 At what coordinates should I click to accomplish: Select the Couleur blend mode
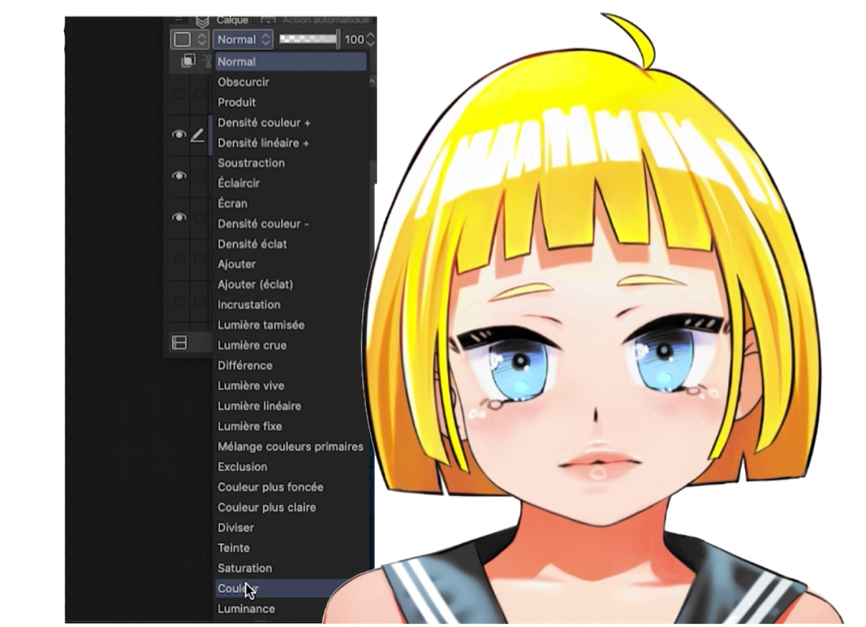click(238, 589)
